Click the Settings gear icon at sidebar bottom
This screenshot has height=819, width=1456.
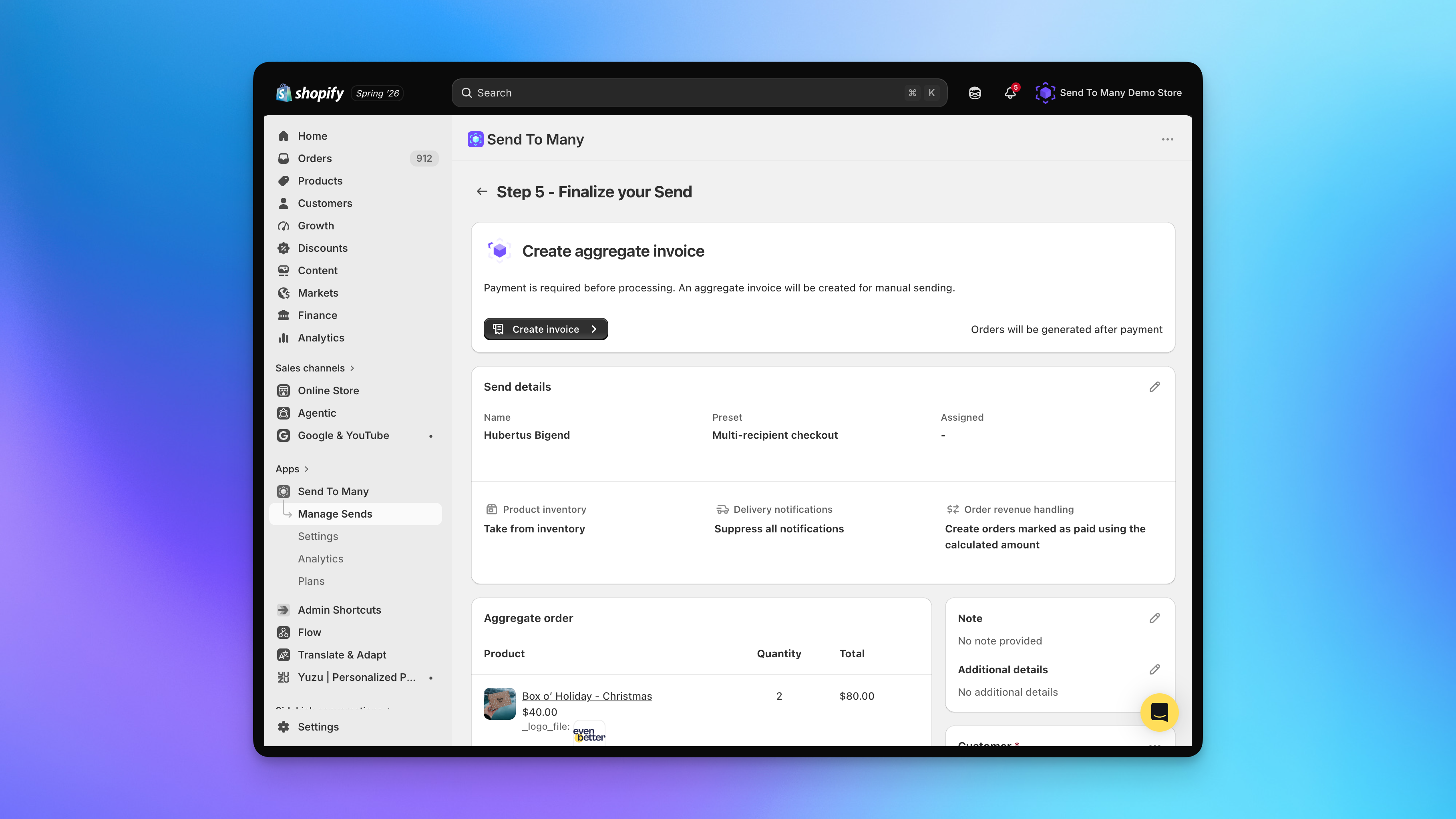(284, 727)
